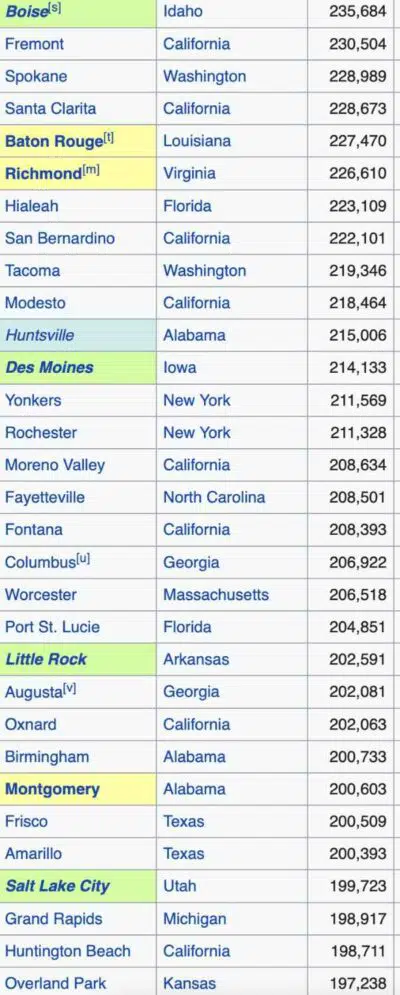The height and width of the screenshot is (995, 400).
Task: Click the Montgomery city link
Action: point(52,789)
